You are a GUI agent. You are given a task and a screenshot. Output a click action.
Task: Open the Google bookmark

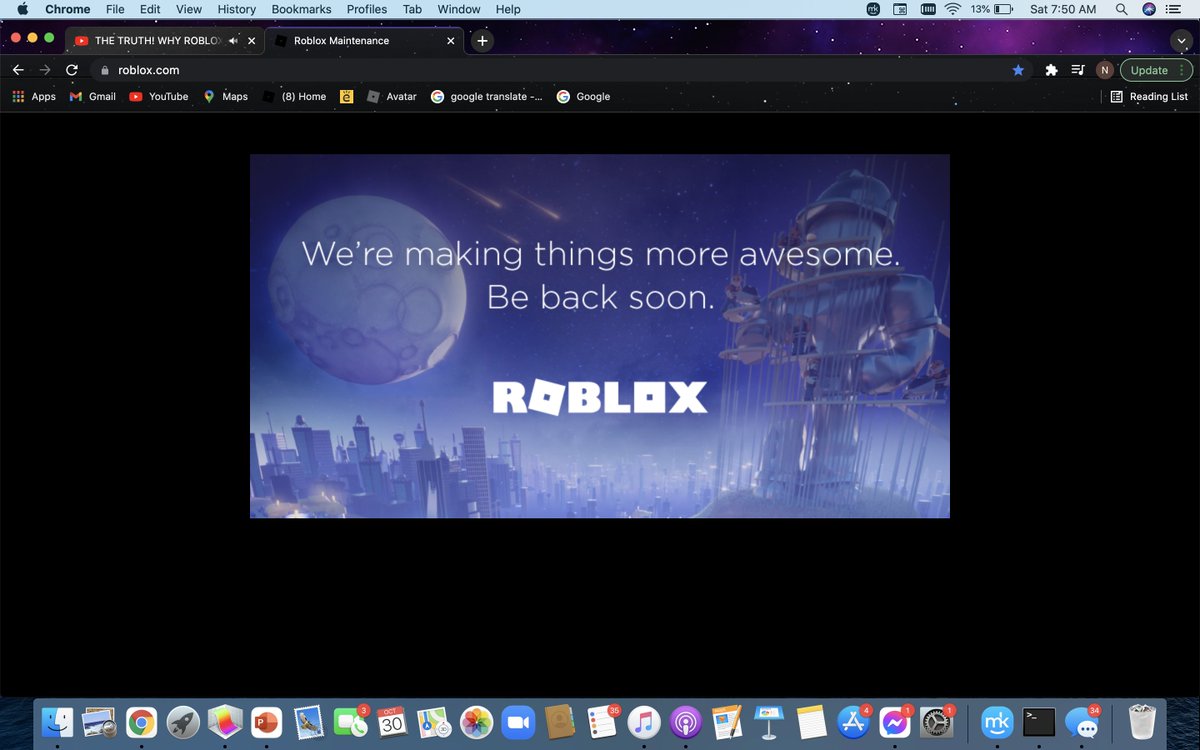tap(583, 97)
